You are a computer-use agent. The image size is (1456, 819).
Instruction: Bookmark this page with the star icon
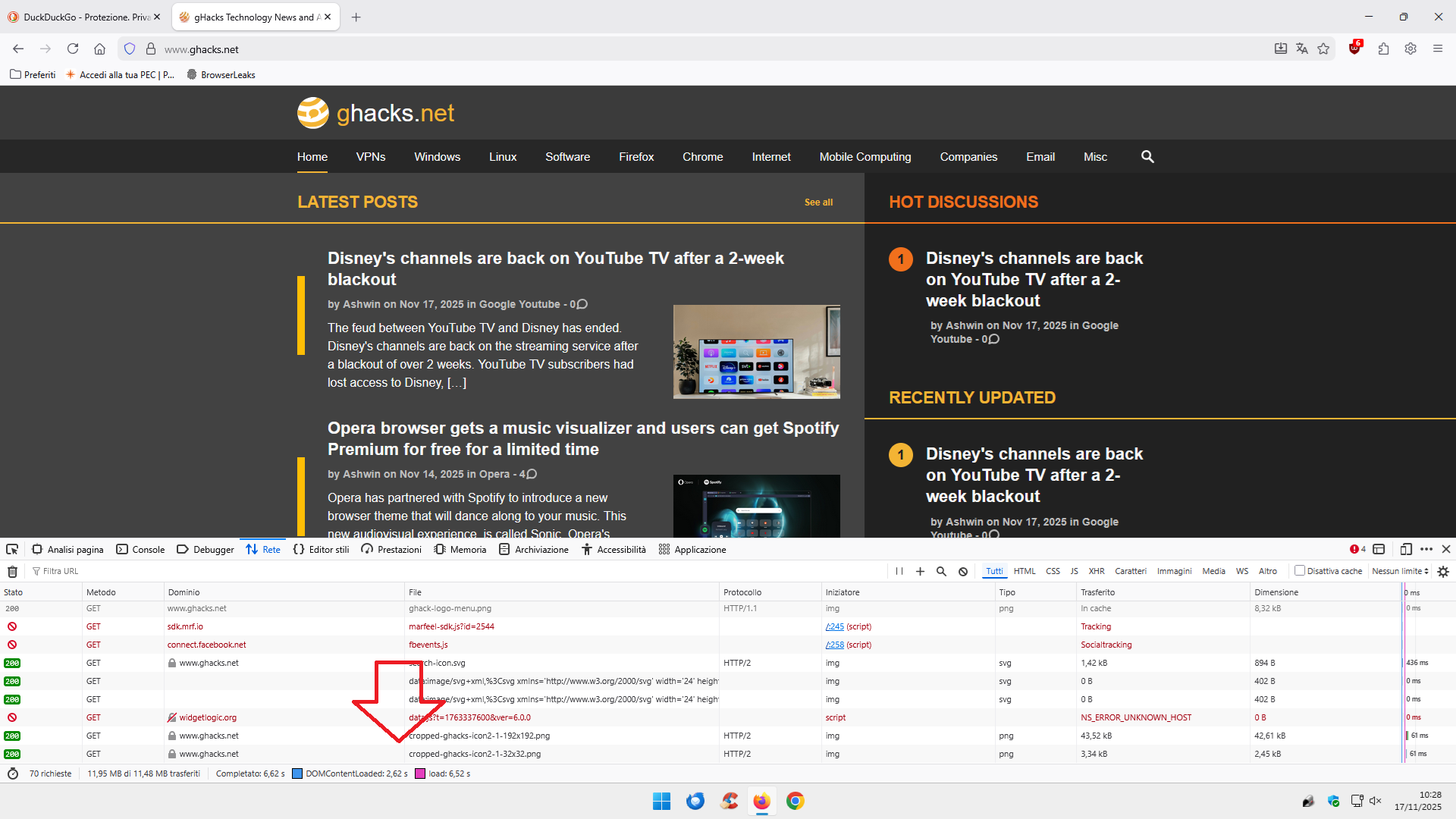pyautogui.click(x=1323, y=49)
